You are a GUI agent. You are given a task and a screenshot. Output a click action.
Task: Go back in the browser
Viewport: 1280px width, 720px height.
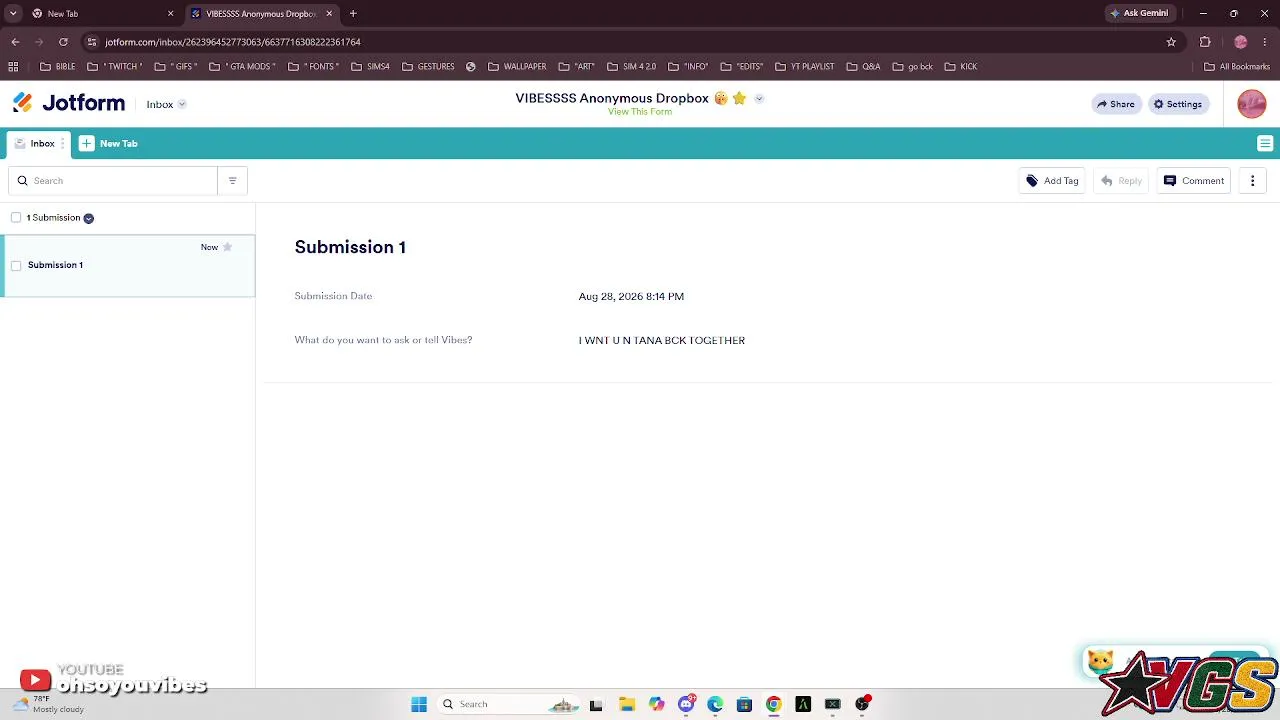pyautogui.click(x=15, y=42)
